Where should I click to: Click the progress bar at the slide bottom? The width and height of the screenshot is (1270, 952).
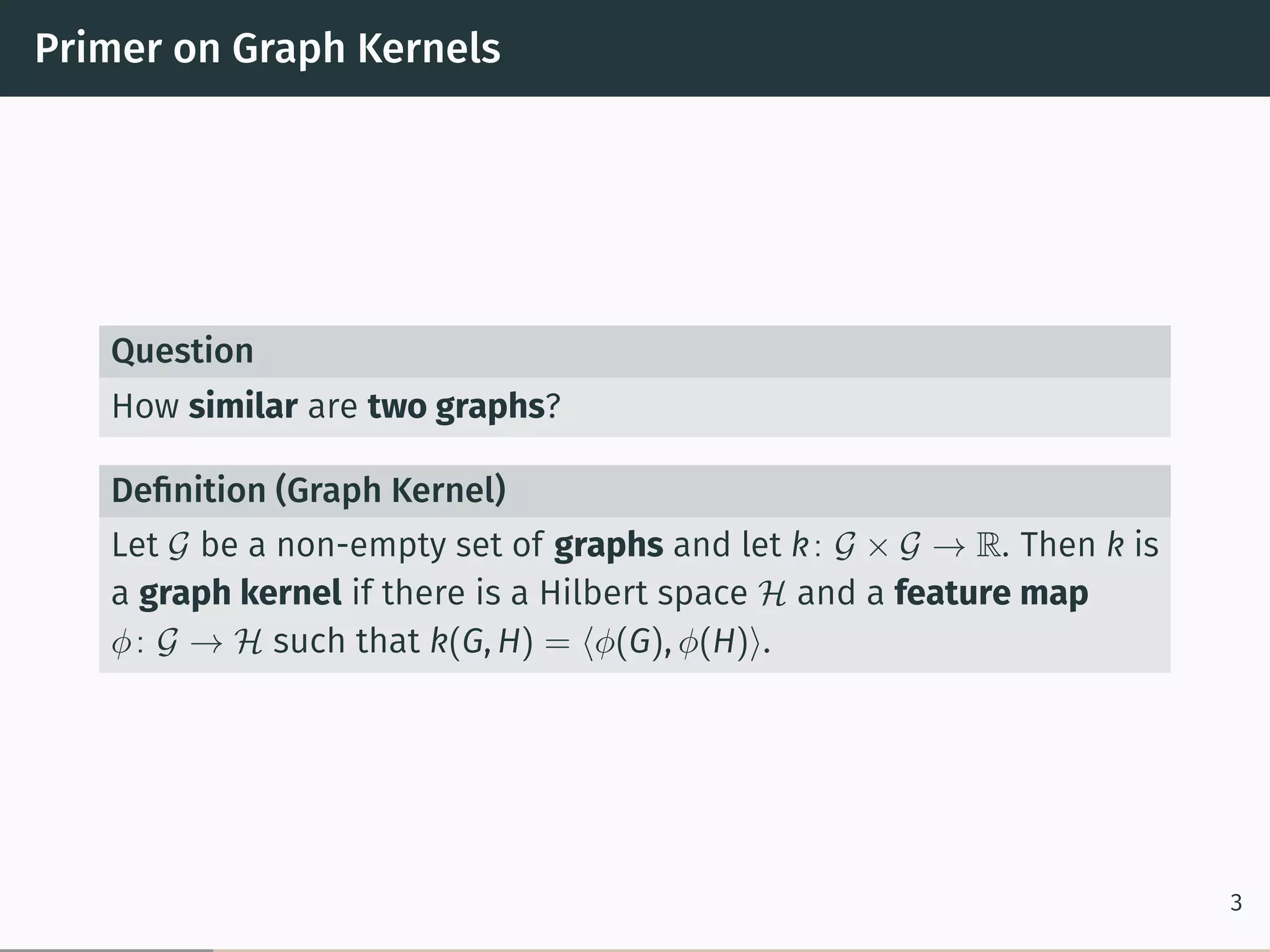coord(635,950)
